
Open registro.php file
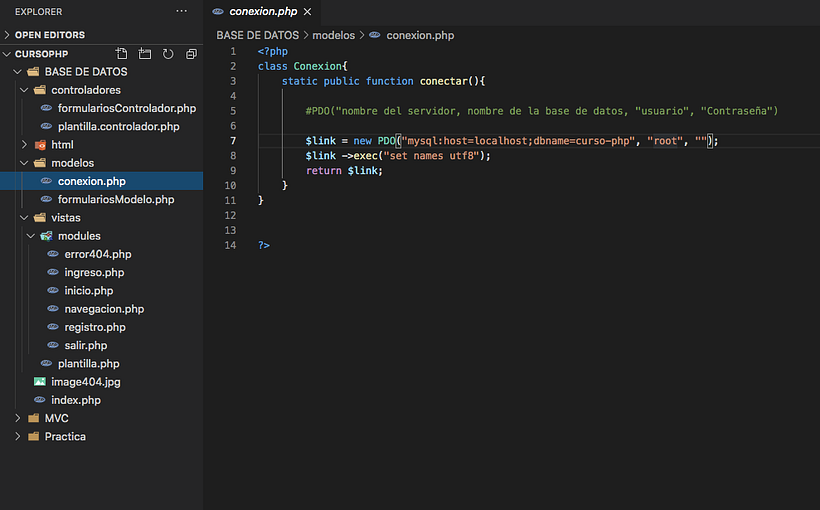point(101,327)
